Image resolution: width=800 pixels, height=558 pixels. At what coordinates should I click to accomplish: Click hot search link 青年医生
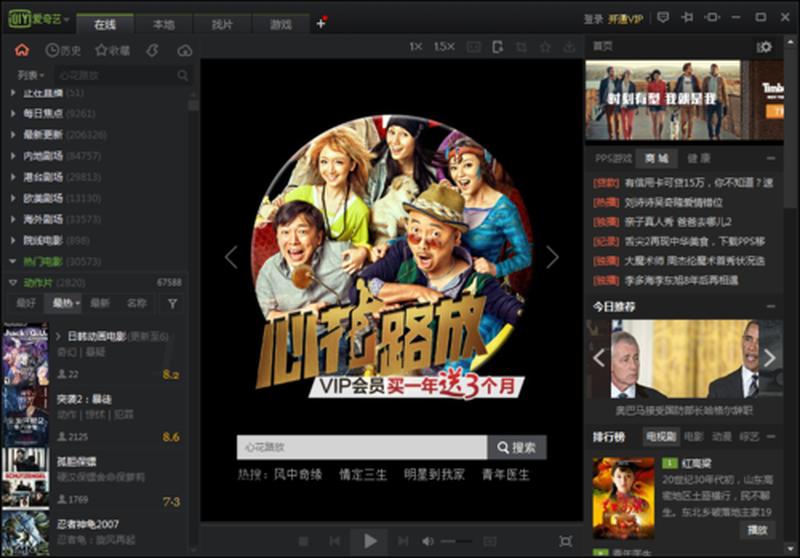(x=506, y=475)
